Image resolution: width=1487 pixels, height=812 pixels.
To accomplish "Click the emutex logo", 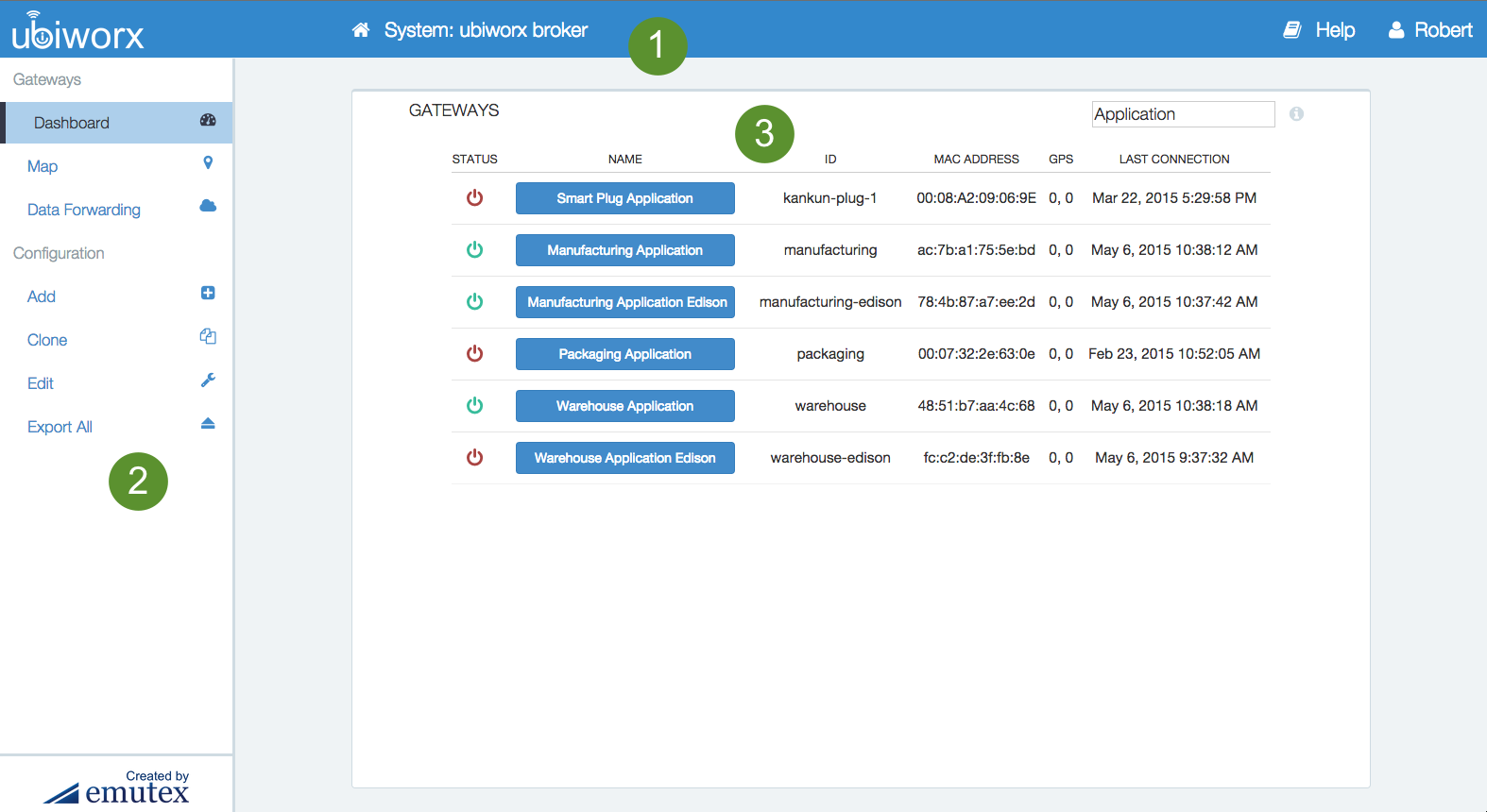I will coord(116,787).
